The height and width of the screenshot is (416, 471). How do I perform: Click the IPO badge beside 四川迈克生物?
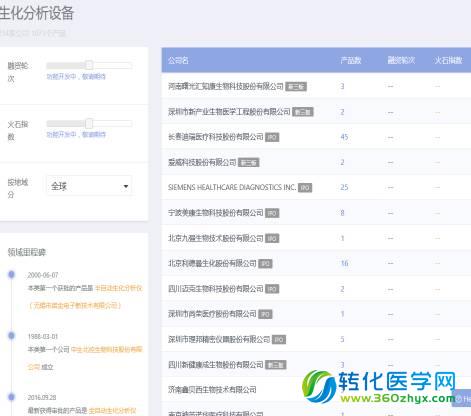(272, 289)
